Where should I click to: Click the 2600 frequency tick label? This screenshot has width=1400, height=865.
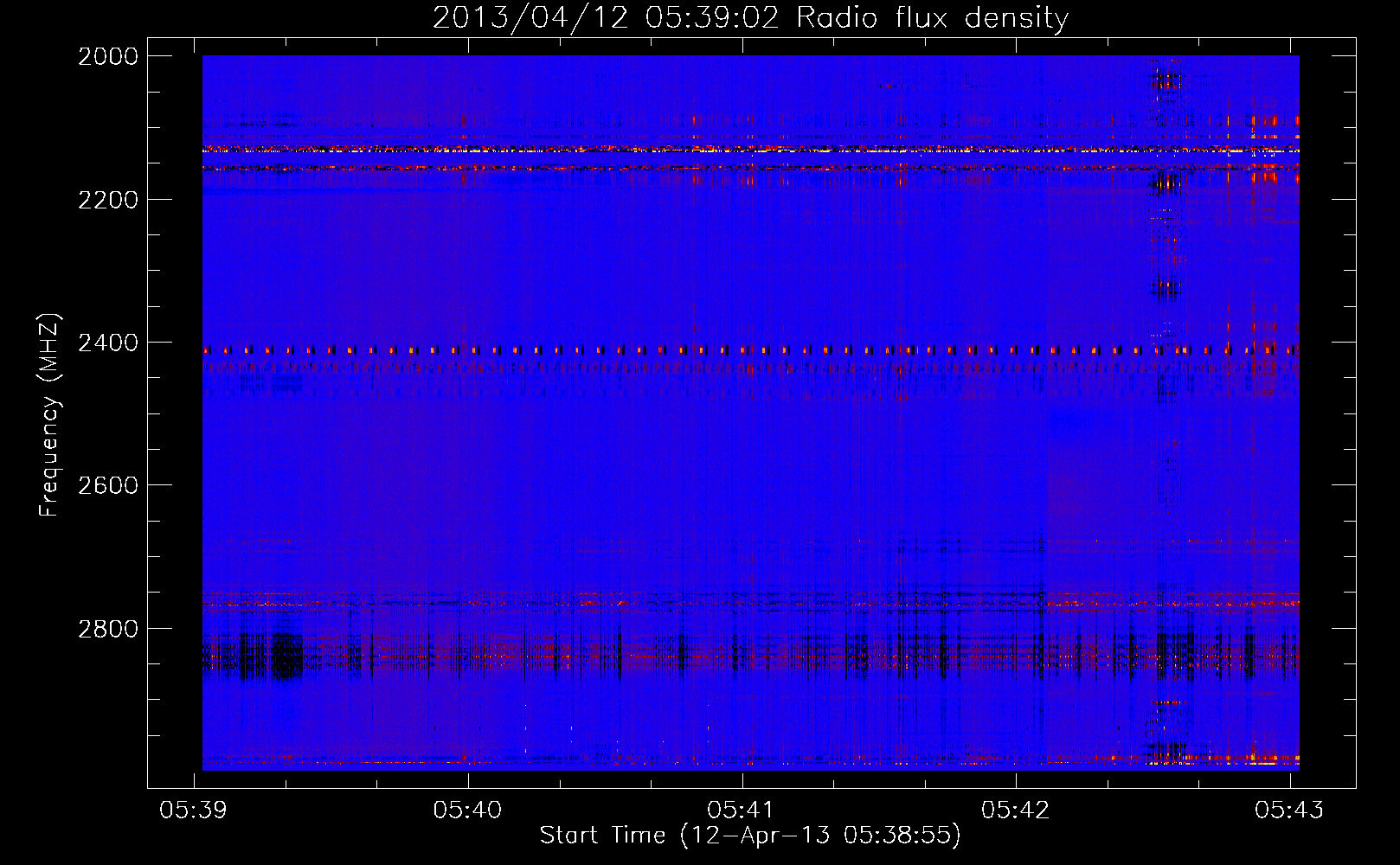108,485
